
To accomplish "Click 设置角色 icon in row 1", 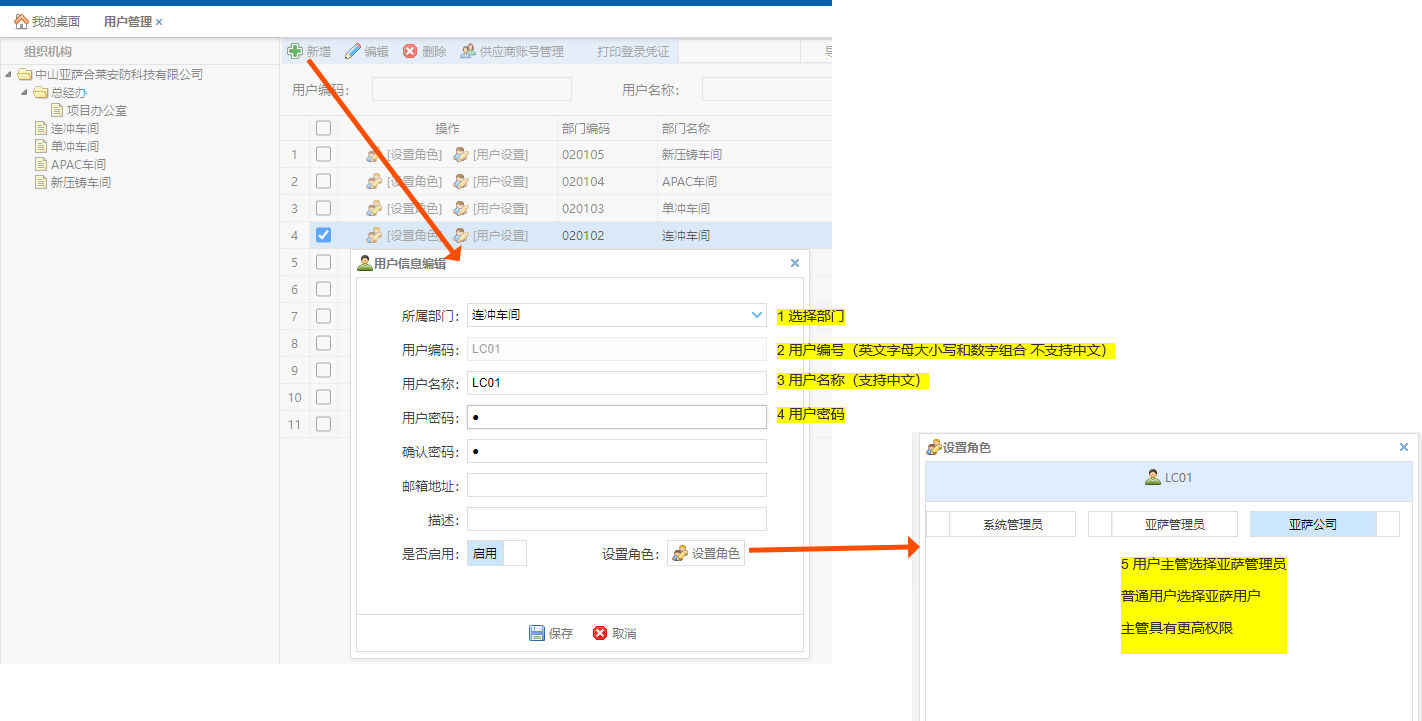I will click(x=374, y=155).
